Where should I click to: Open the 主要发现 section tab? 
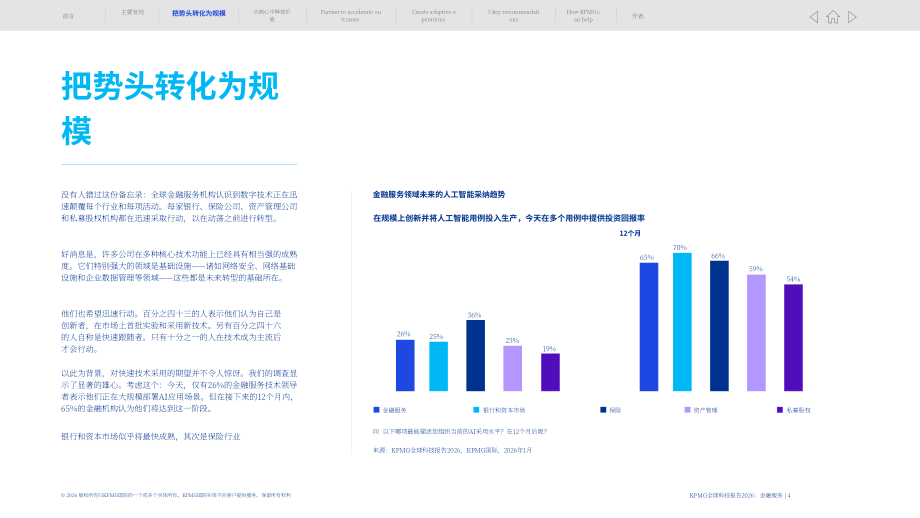tap(133, 12)
